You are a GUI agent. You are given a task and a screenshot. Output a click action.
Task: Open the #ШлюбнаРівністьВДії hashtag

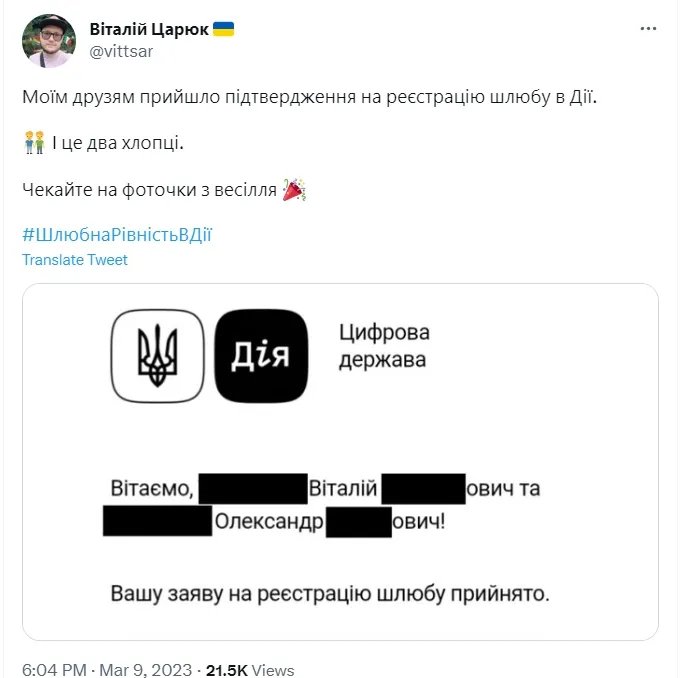[117, 235]
